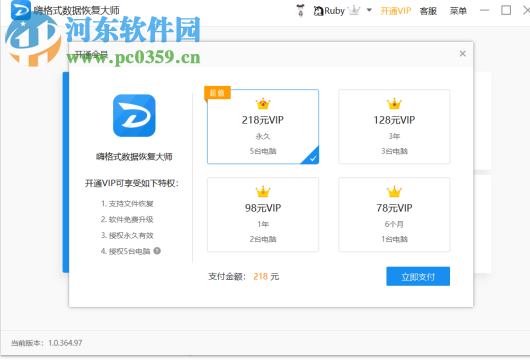Click the avatar icon in title bar

(x=300, y=10)
